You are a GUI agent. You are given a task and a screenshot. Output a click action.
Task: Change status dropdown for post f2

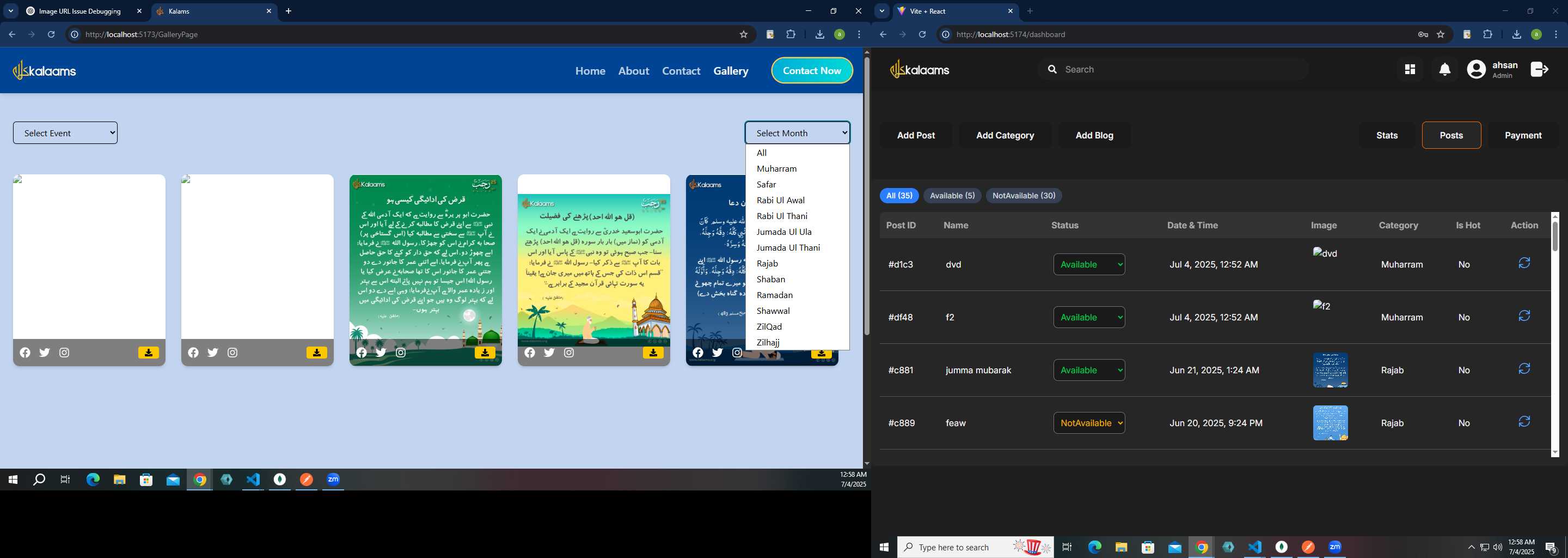click(1089, 317)
